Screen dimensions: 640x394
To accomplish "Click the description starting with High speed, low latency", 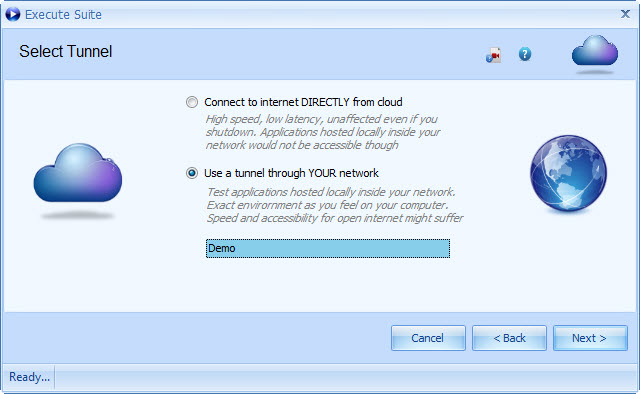I will 322,132.
